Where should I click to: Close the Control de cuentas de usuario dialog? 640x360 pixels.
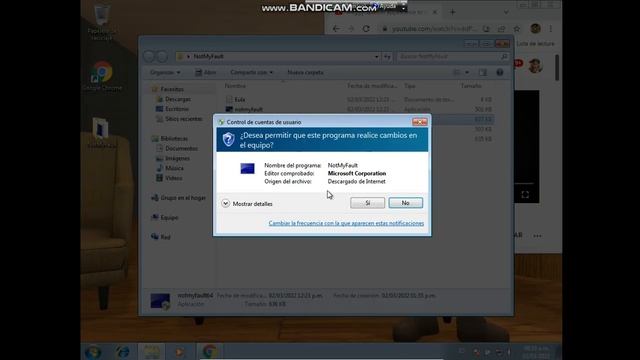coord(419,122)
